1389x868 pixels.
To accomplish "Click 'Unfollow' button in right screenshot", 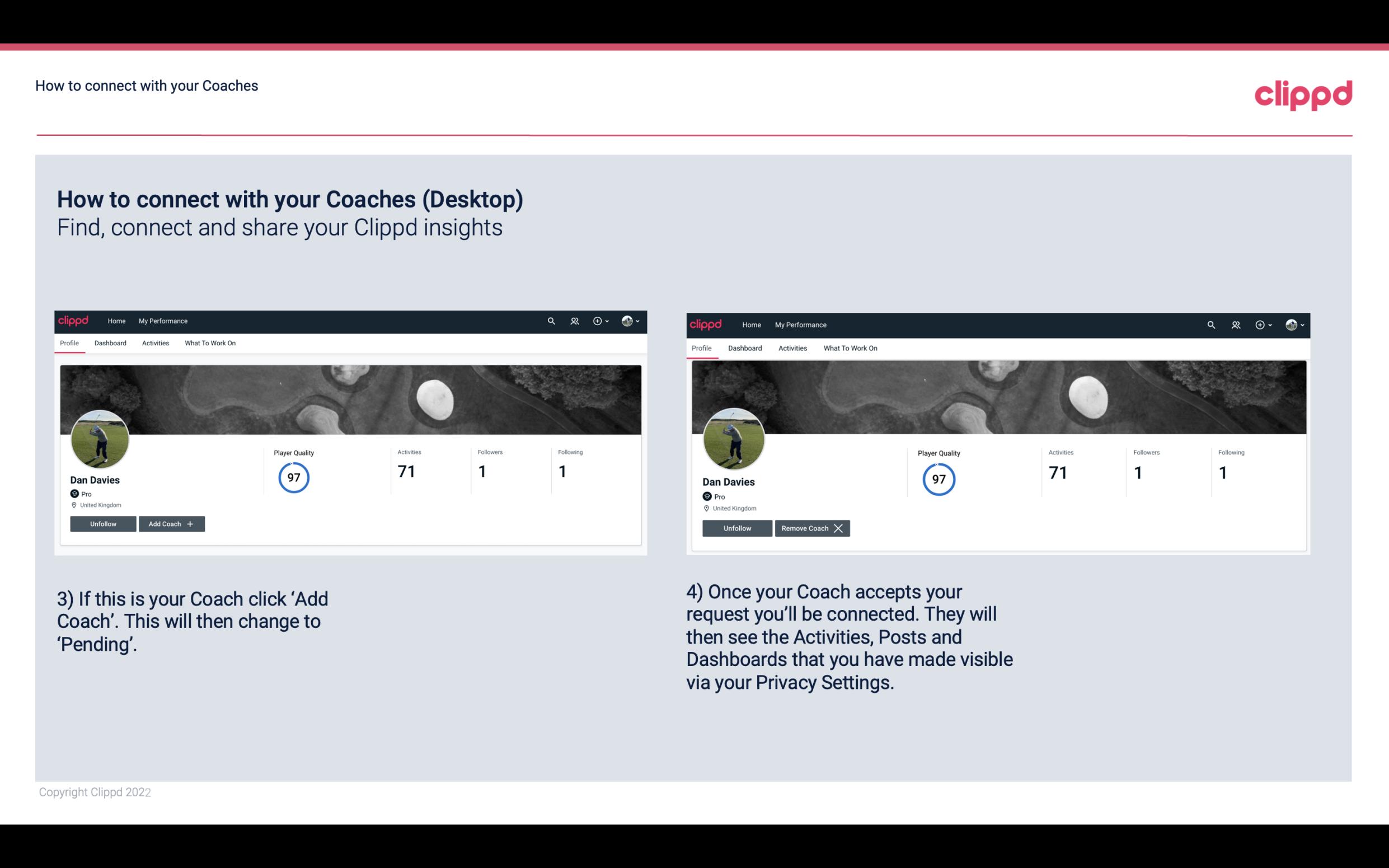I will coord(737,527).
